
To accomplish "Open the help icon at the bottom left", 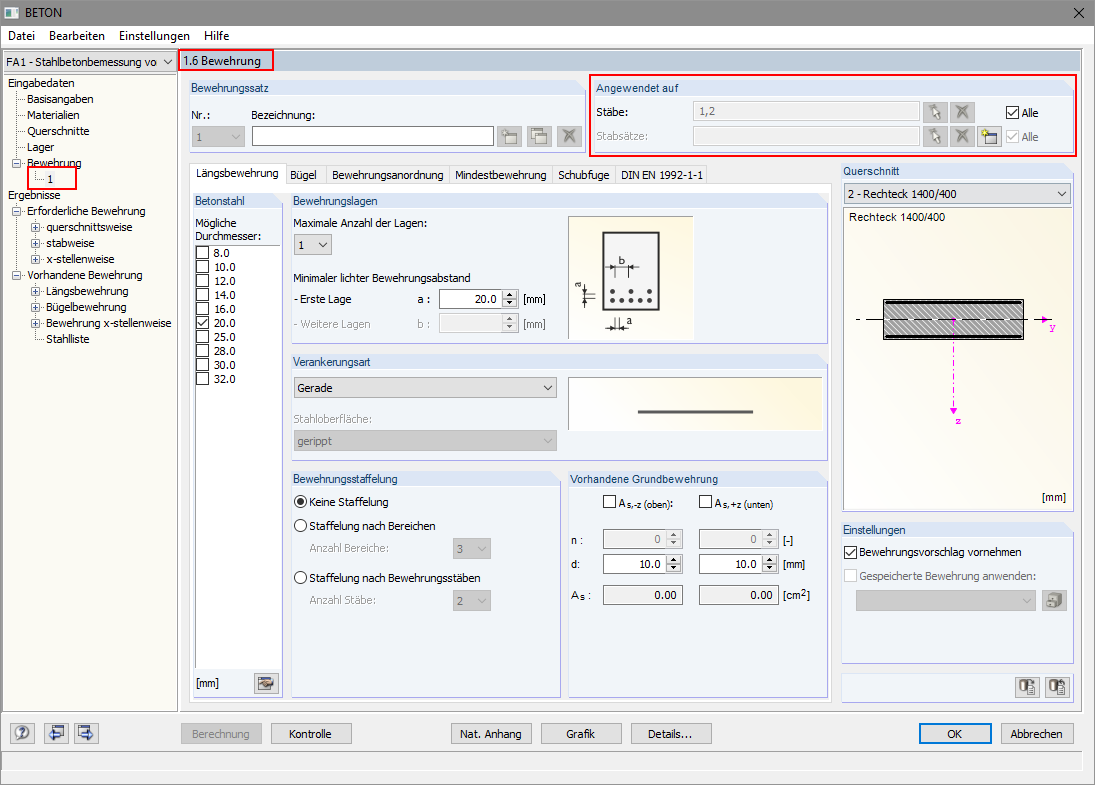I will [22, 733].
